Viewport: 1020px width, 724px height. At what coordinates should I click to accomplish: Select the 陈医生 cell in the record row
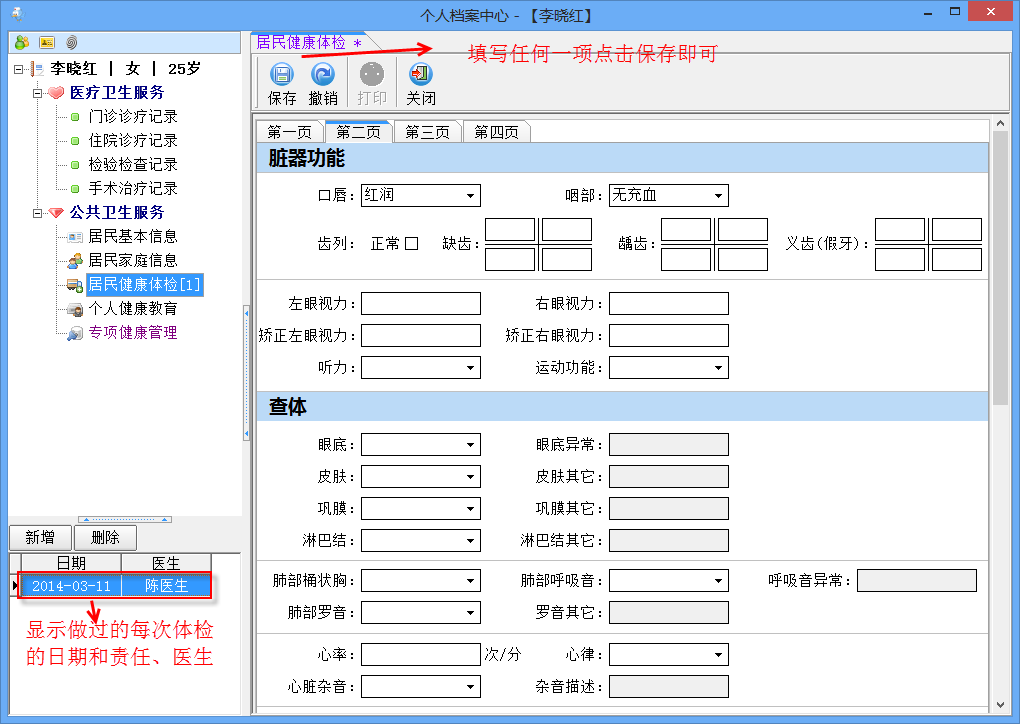(167, 586)
